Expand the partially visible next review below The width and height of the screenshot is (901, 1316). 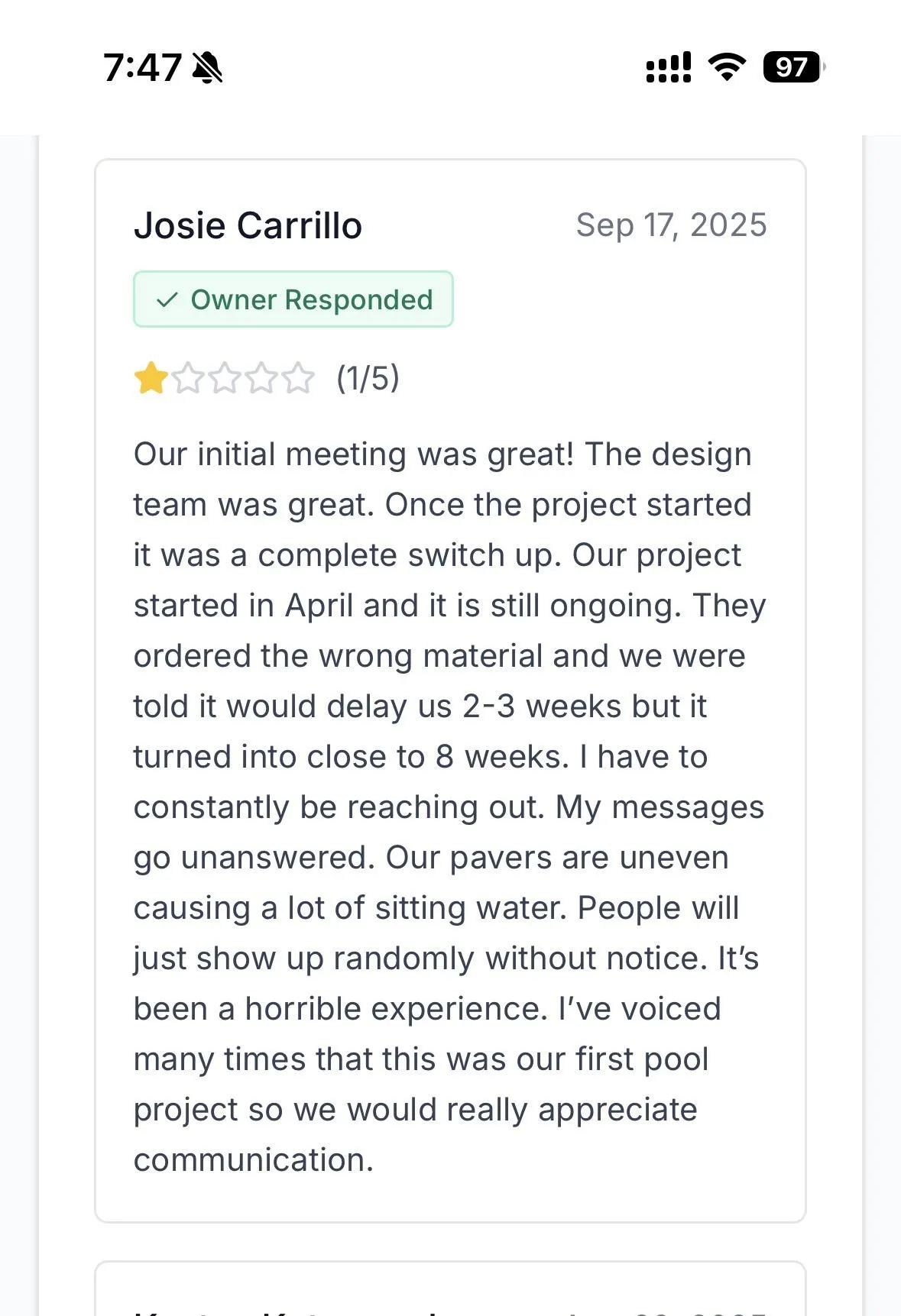(450, 1291)
